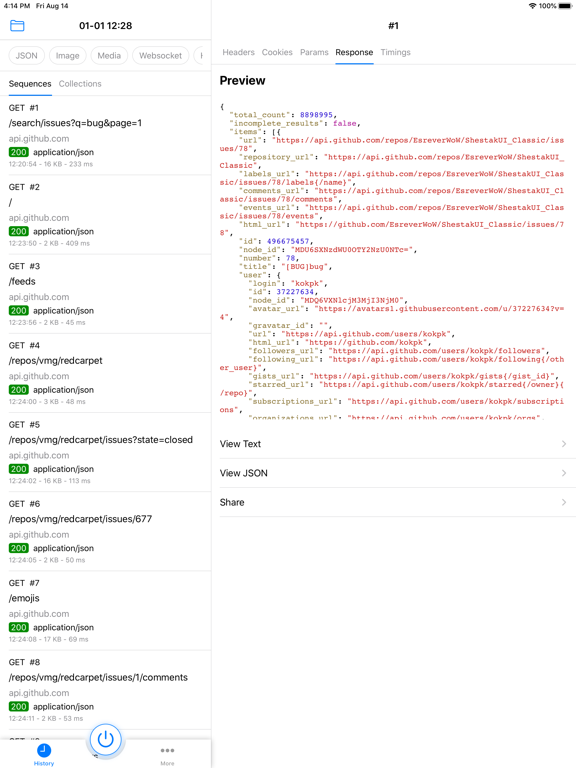Open the History tab icon
Image resolution: width=576 pixels, height=768 pixels.
(x=44, y=750)
